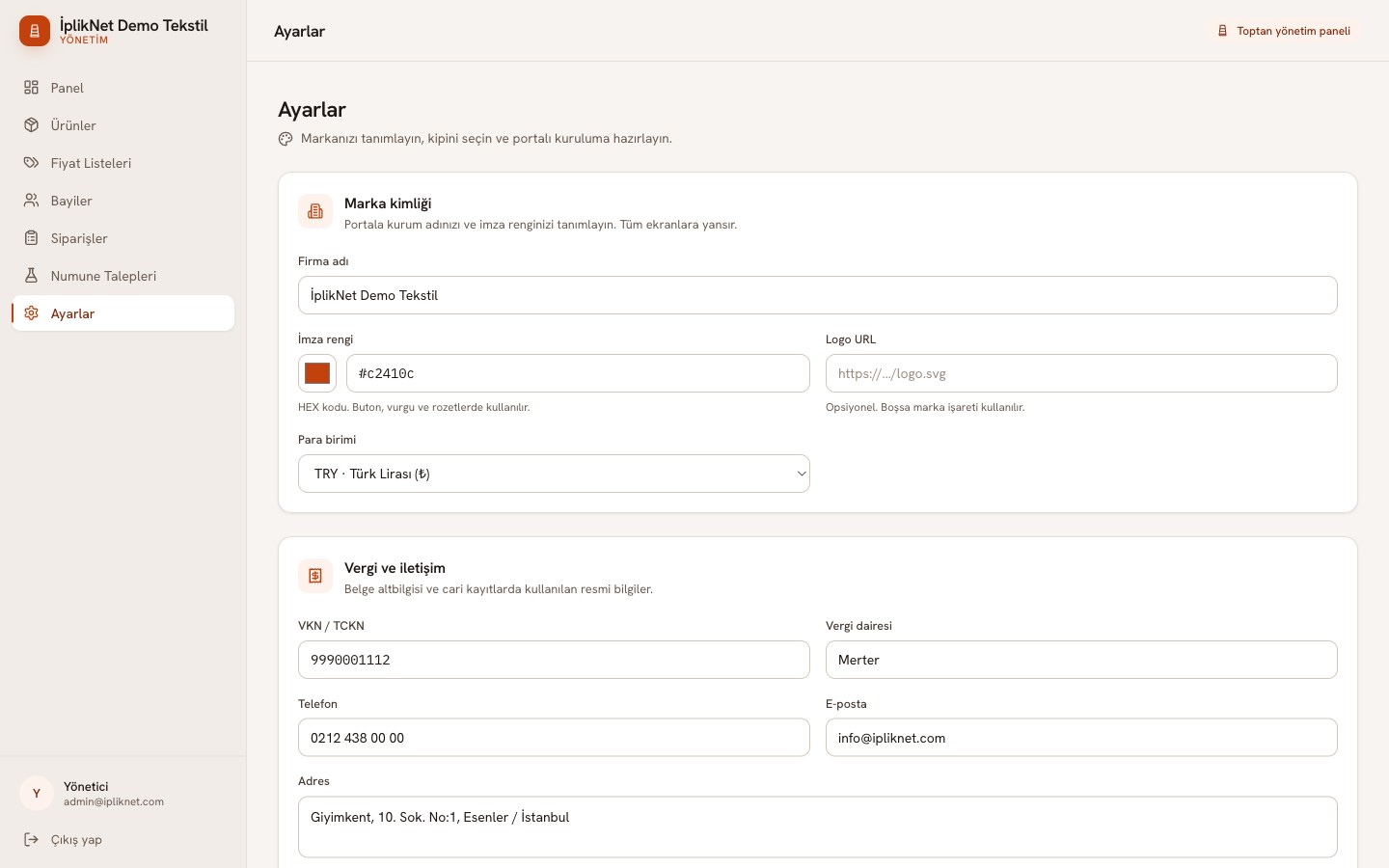The width and height of the screenshot is (1389, 868).
Task: Click the İplikNet orange logo icon
Action: point(35,31)
